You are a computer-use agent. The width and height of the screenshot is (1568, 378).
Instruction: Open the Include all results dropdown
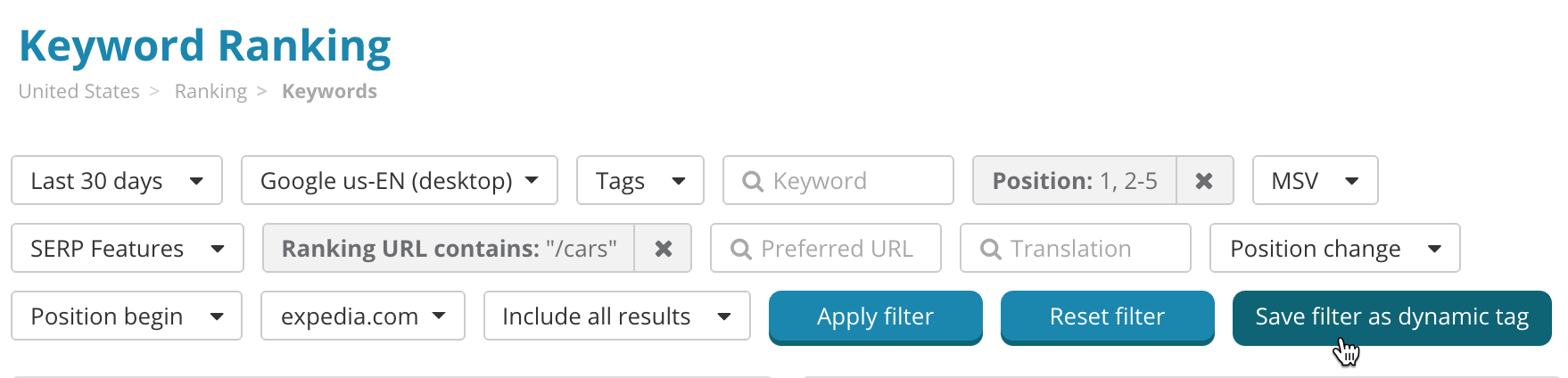click(x=616, y=316)
